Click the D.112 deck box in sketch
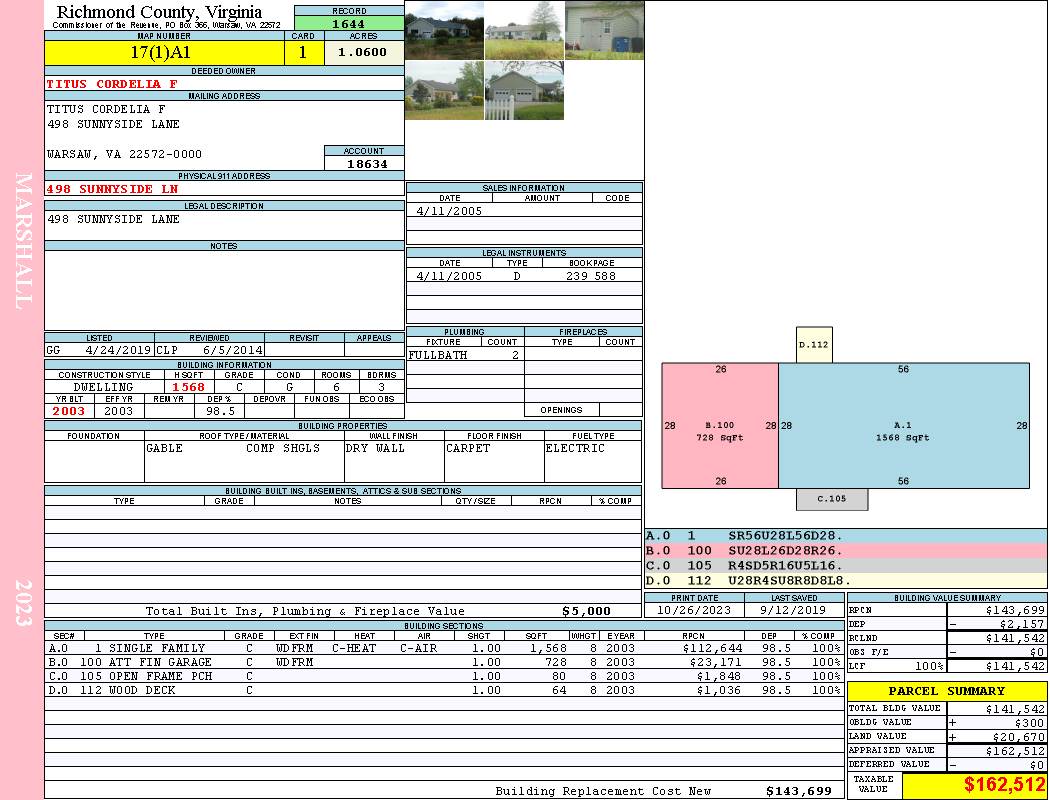 click(x=814, y=345)
